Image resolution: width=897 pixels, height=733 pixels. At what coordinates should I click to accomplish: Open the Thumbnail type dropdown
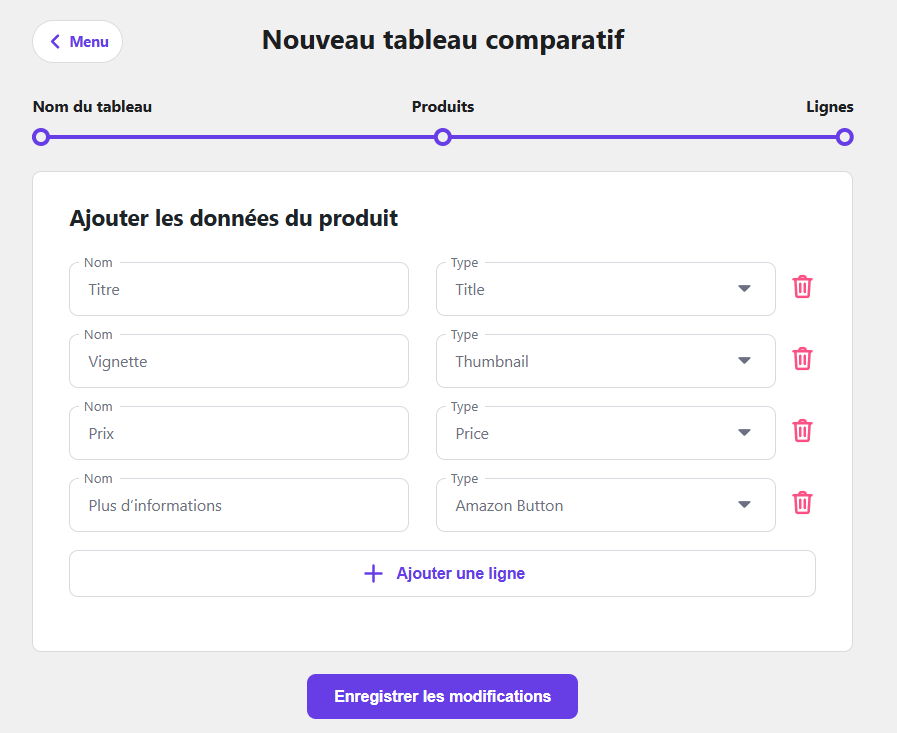point(744,359)
